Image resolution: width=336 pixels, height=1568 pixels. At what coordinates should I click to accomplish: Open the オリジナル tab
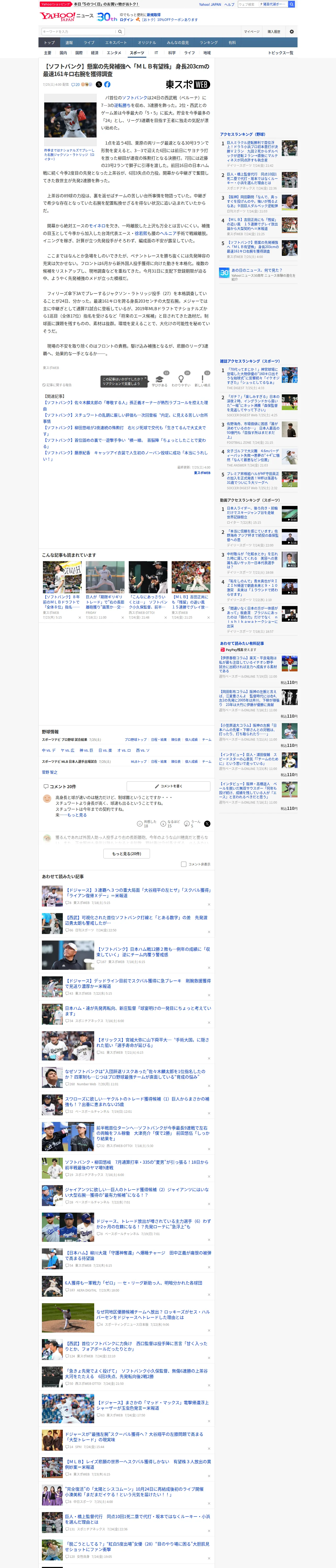pos(147,43)
